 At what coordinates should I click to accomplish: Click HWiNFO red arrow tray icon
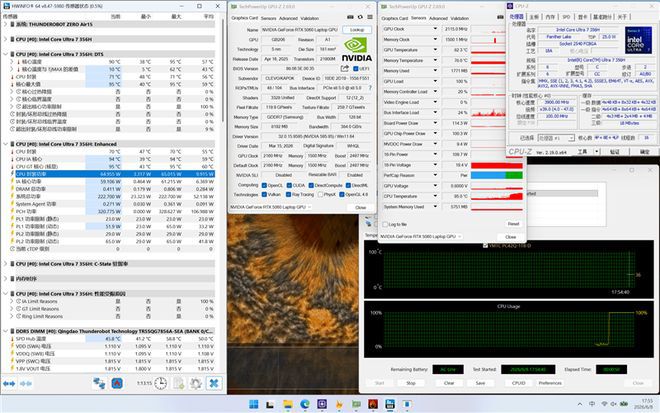(x=117, y=384)
